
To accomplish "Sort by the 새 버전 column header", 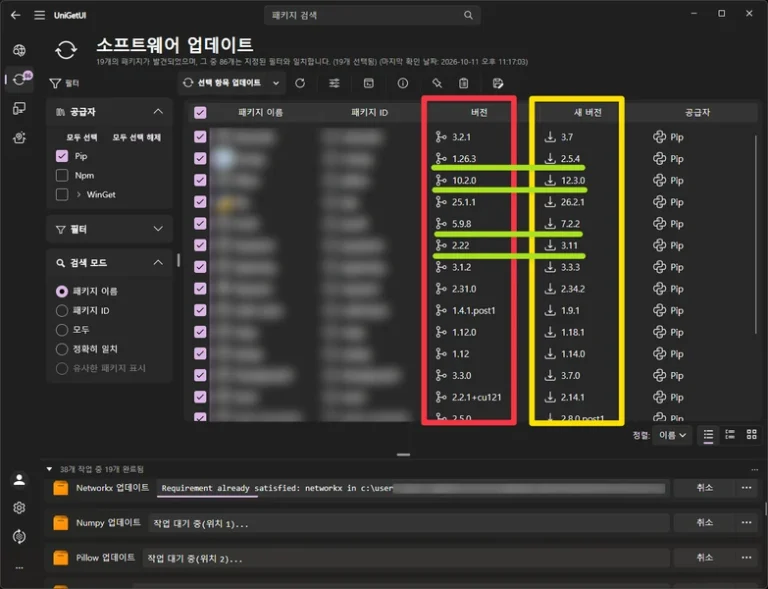I will 588,113.
